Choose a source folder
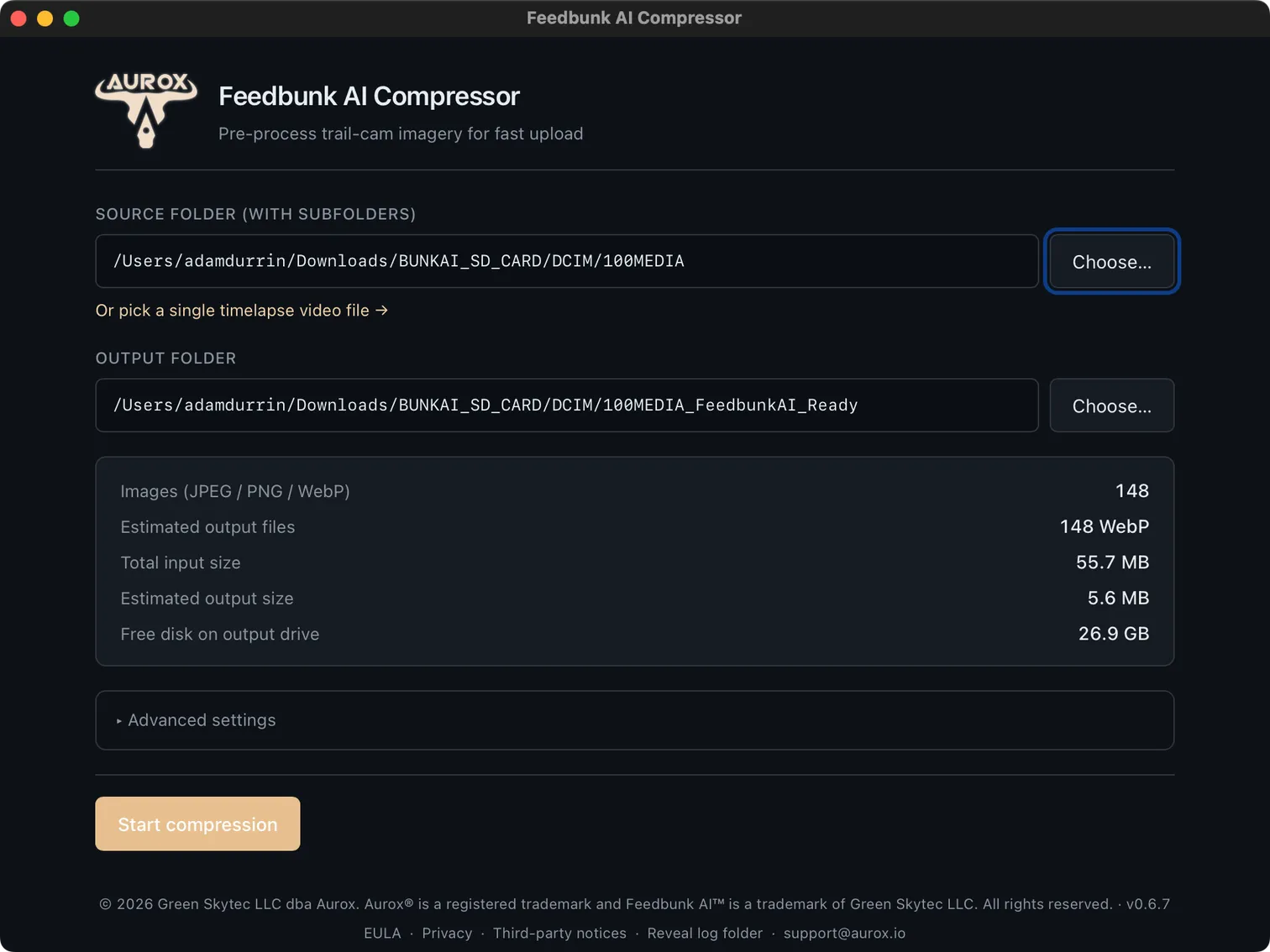The height and width of the screenshot is (952, 1270). click(x=1111, y=261)
